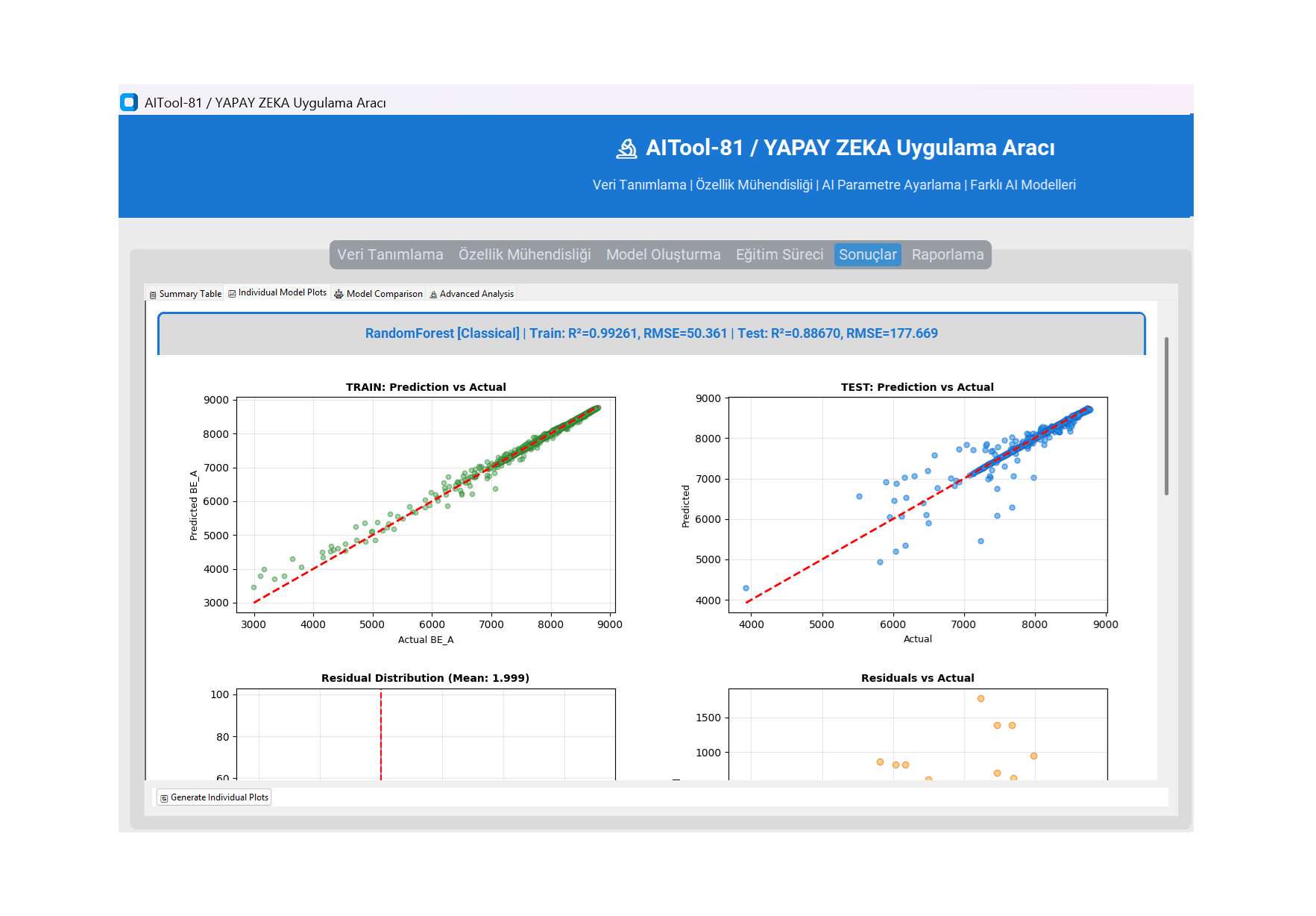Click the "Actual BE_A" x-axis label
Image resolution: width=1316 pixels, height=916 pixels.
pos(426,640)
